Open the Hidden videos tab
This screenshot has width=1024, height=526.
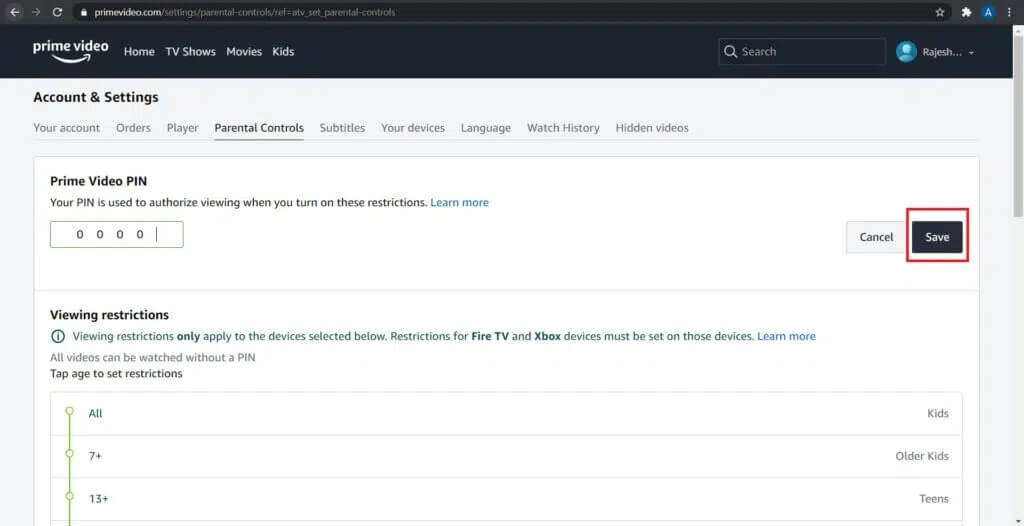(x=652, y=128)
